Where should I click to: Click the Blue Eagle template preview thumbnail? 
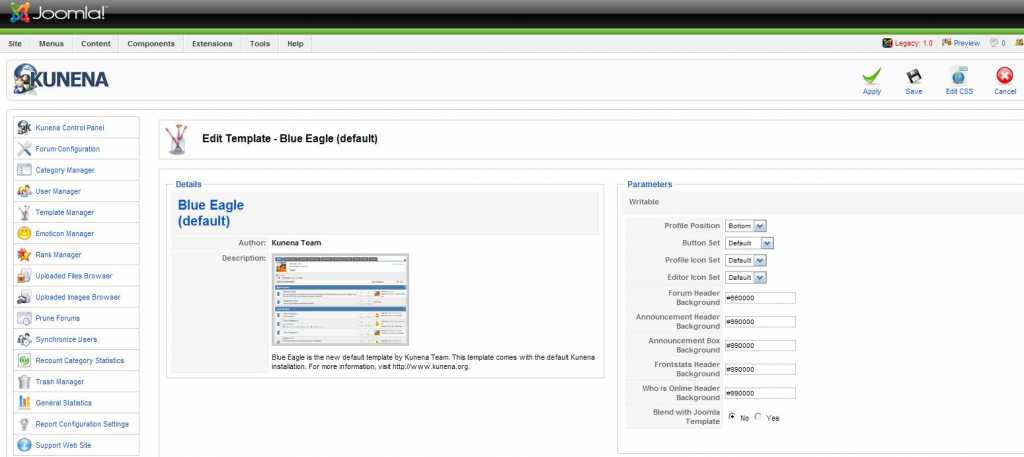(341, 299)
